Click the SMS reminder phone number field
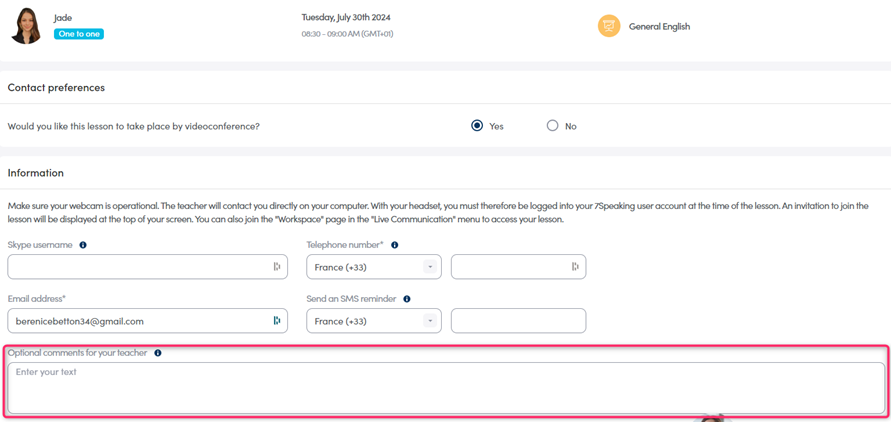 tap(518, 321)
